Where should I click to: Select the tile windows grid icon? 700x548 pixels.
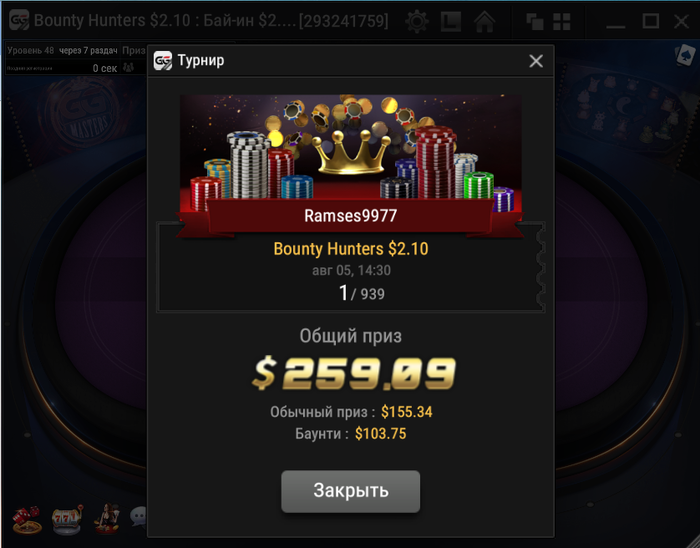[562, 21]
